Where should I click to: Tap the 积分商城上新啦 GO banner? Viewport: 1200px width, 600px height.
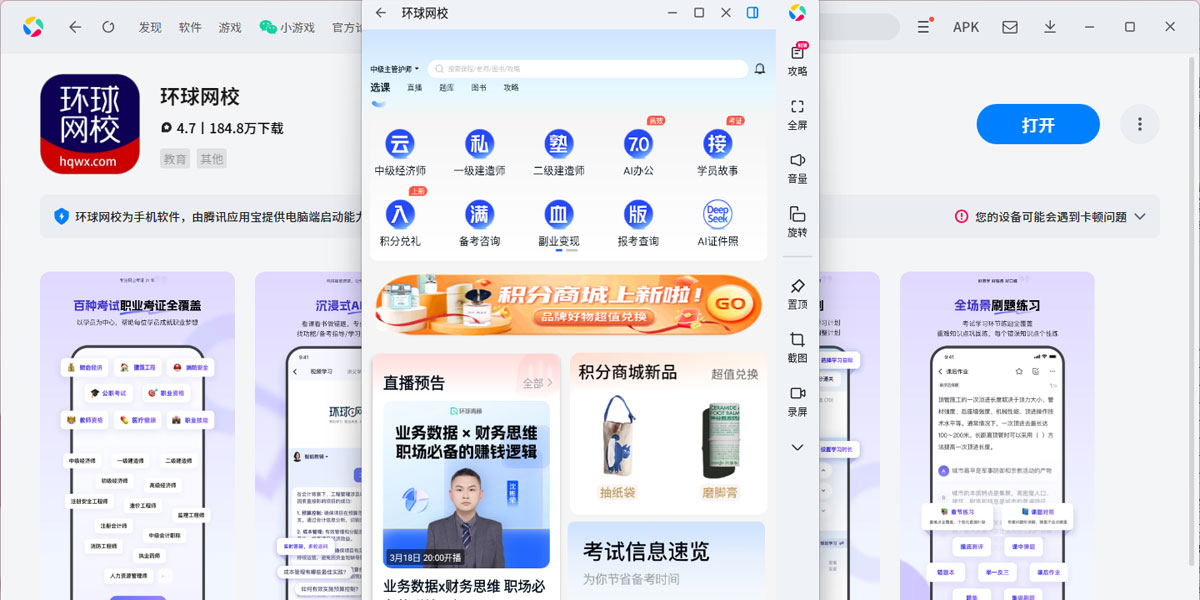(x=568, y=305)
